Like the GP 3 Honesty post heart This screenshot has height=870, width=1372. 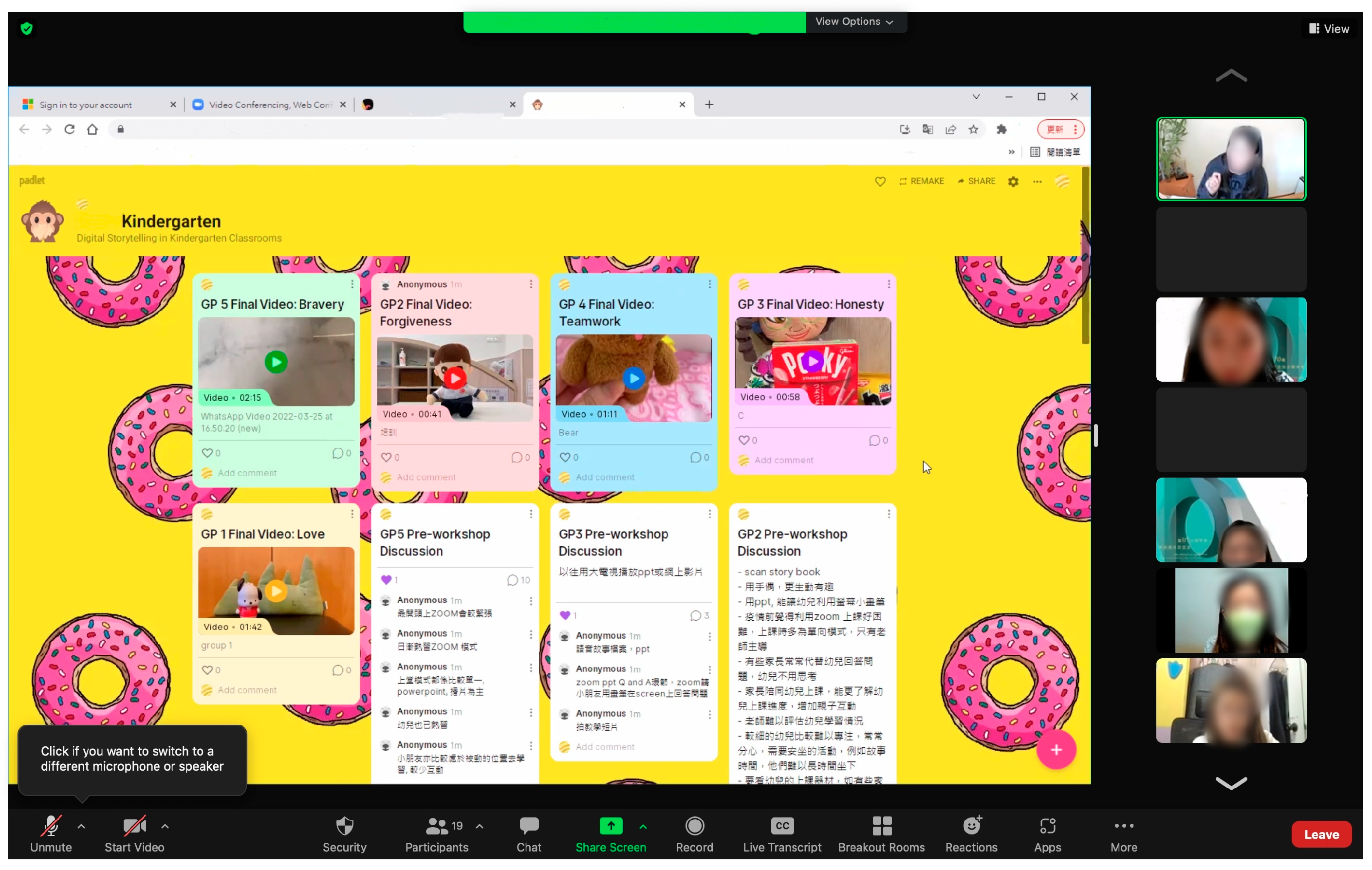(743, 440)
